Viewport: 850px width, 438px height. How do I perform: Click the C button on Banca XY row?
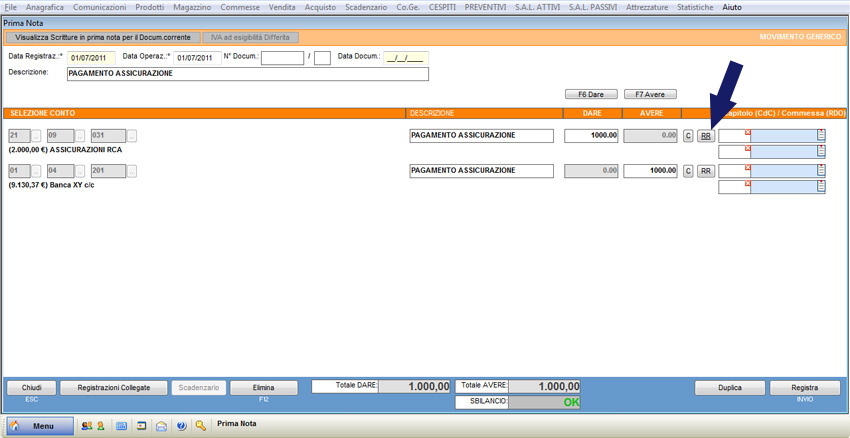click(x=688, y=171)
